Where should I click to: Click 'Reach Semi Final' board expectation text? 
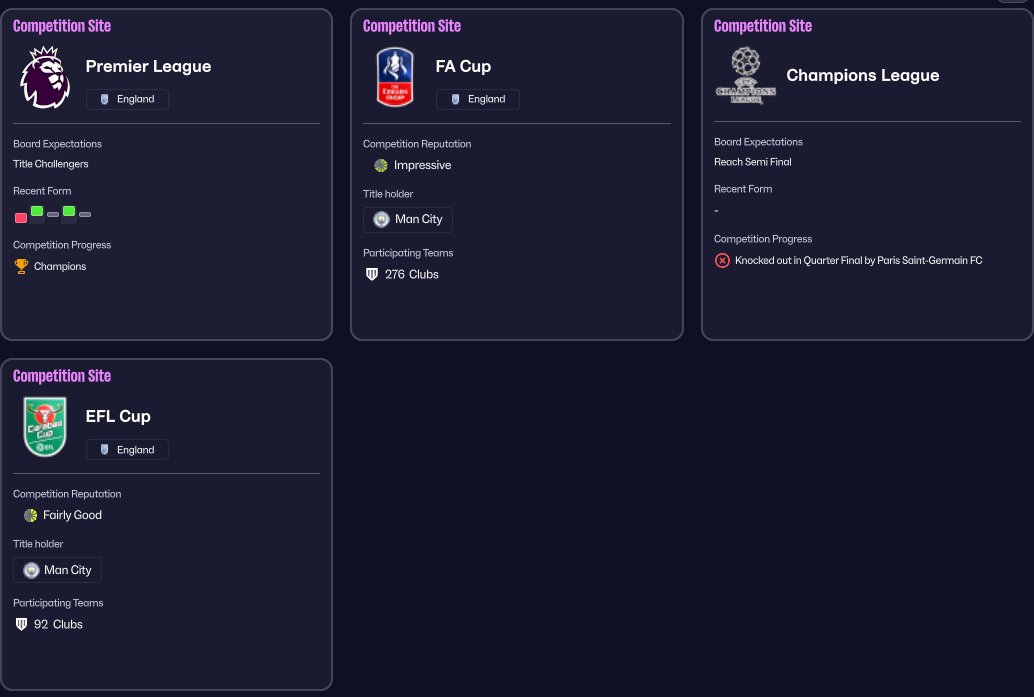752,162
